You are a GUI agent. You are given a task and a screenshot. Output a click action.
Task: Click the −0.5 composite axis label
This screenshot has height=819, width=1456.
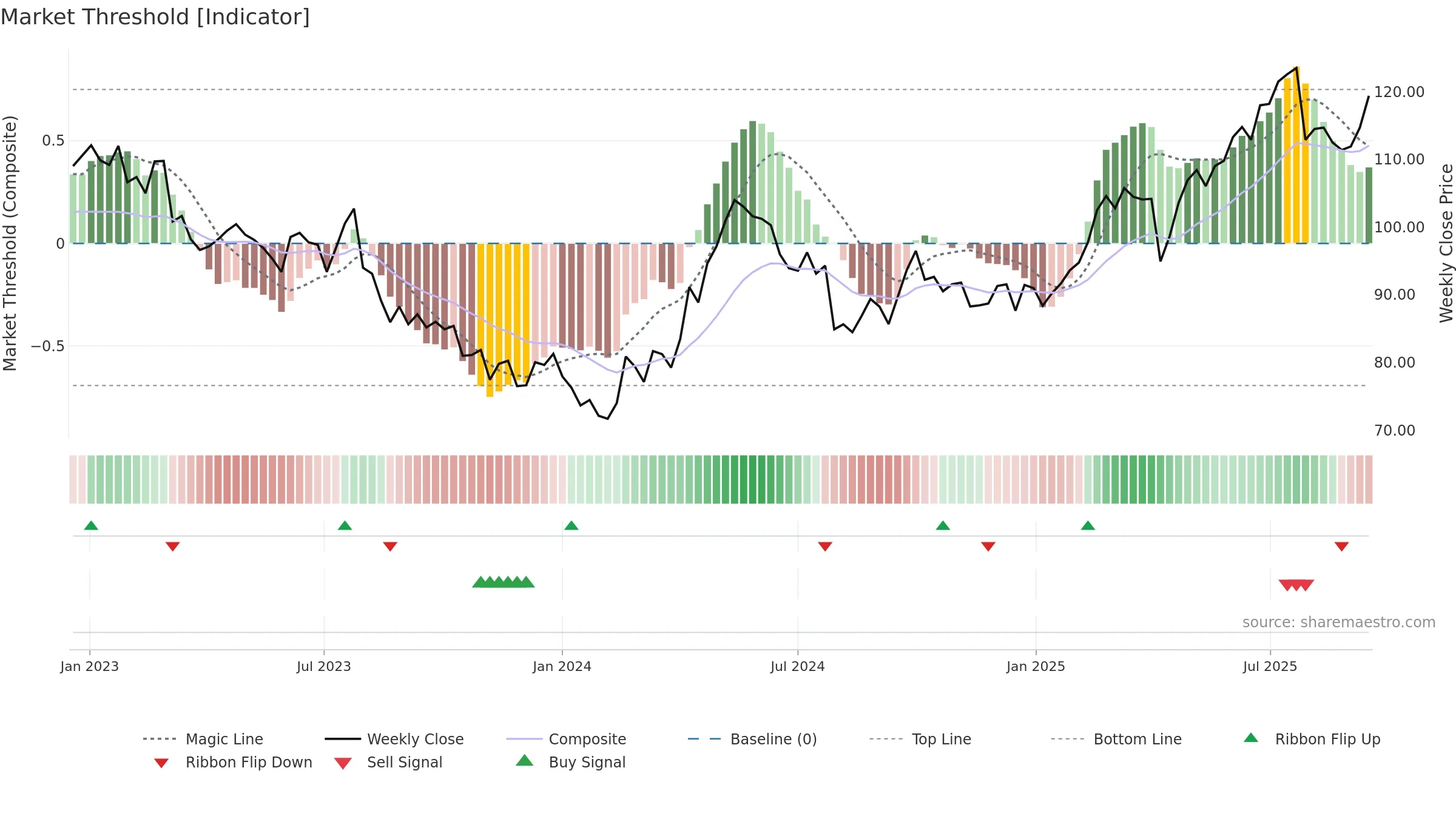point(47,346)
